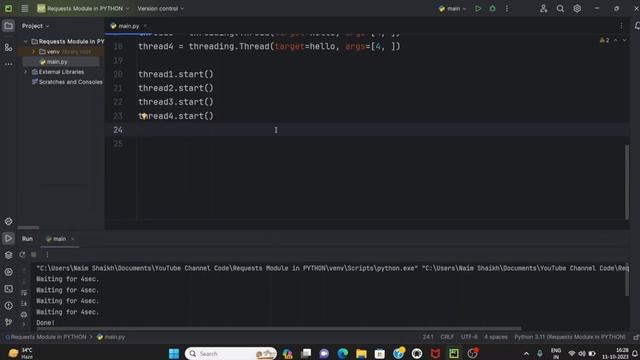
Task: Open File Explorer from taskbar
Action: [361, 353]
